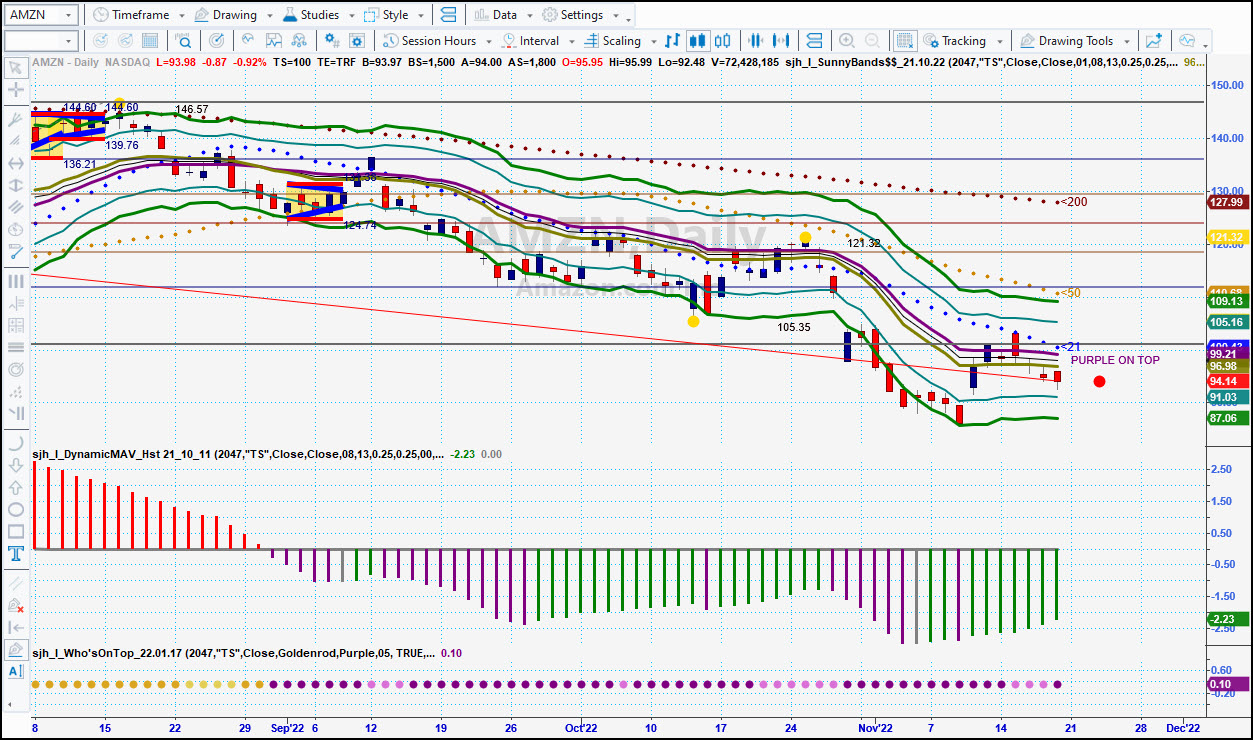The height and width of the screenshot is (740, 1253).
Task: Click the stacked panels icon beside Style
Action: click(447, 15)
